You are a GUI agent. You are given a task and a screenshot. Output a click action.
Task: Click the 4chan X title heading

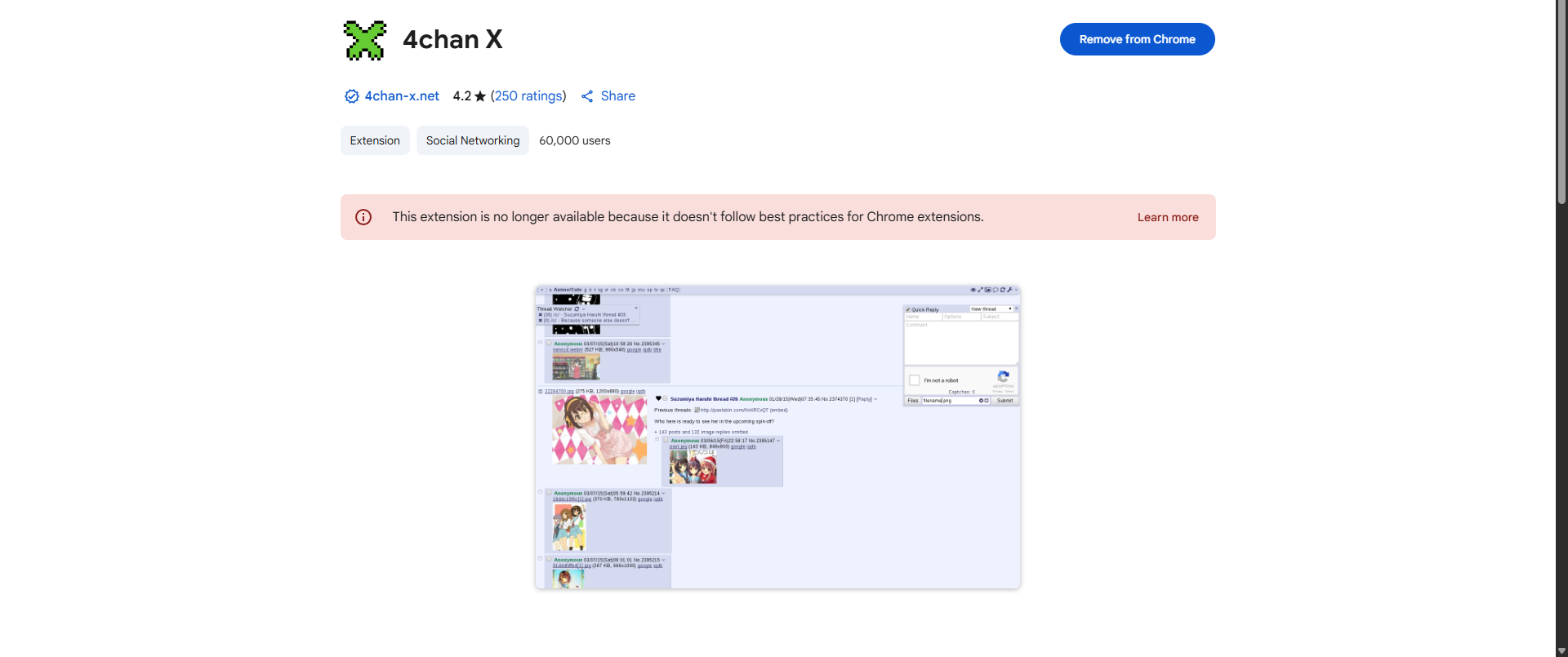[x=452, y=39]
